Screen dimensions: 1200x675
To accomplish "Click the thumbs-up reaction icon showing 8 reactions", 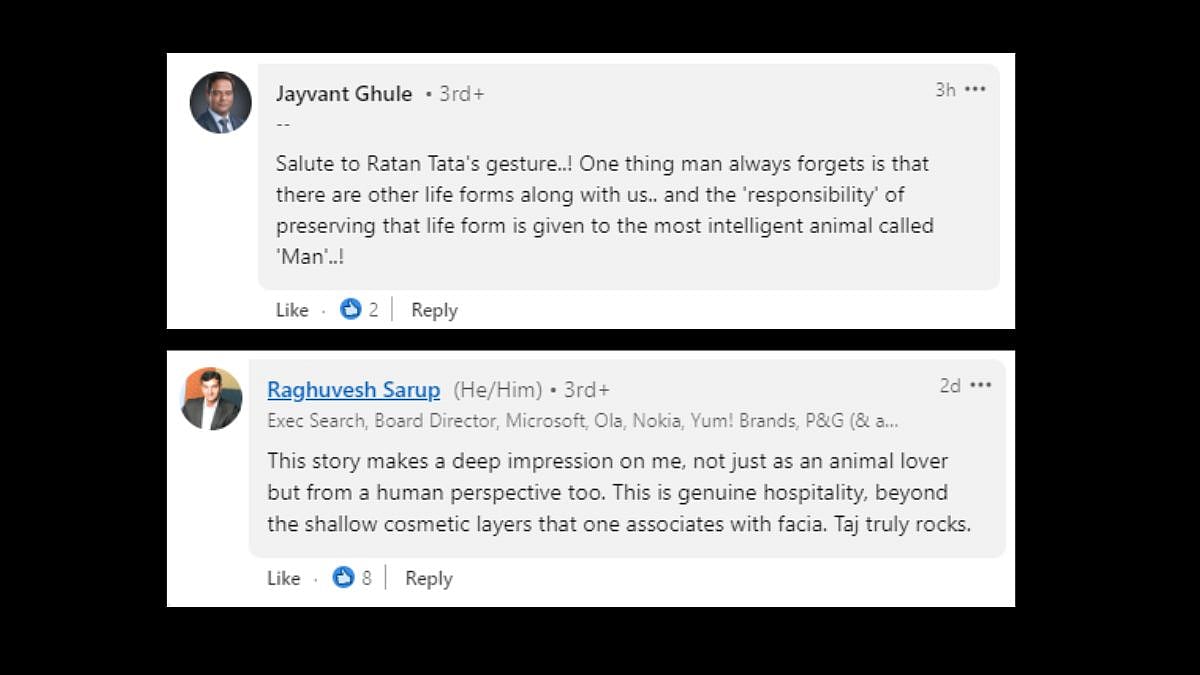I will [x=343, y=578].
